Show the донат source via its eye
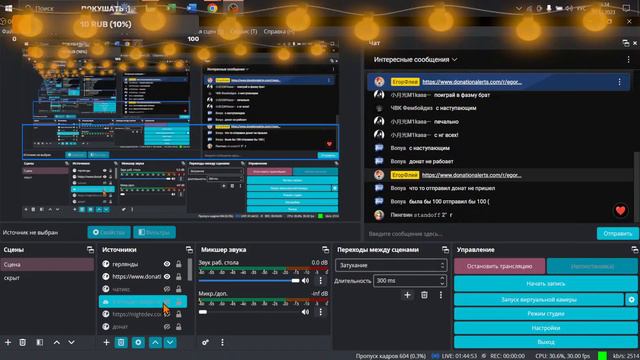640x360 pixels. pos(167,327)
